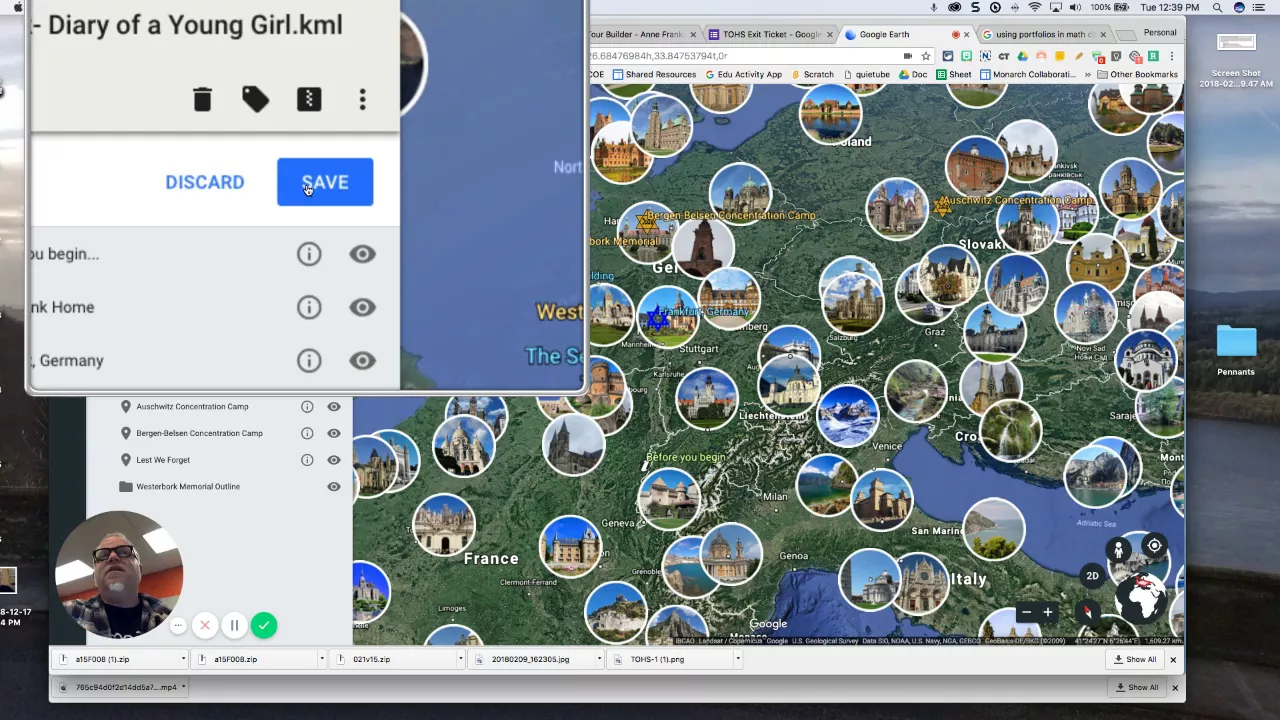
Task: Open the Sheet bookmark
Action: pos(954,74)
